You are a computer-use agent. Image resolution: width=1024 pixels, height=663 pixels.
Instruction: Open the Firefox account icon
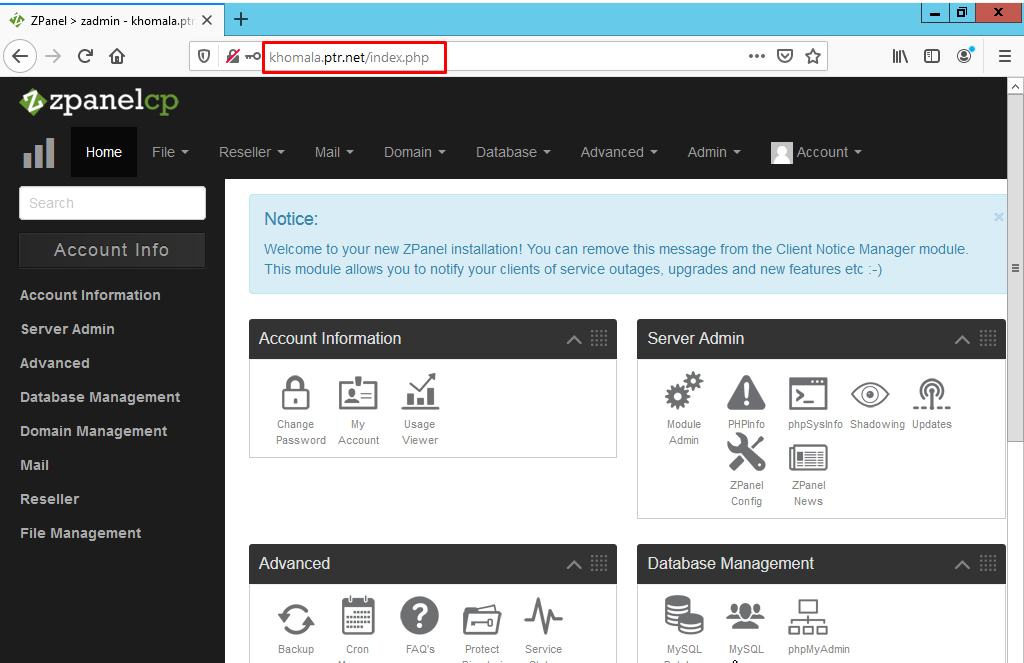click(x=965, y=56)
